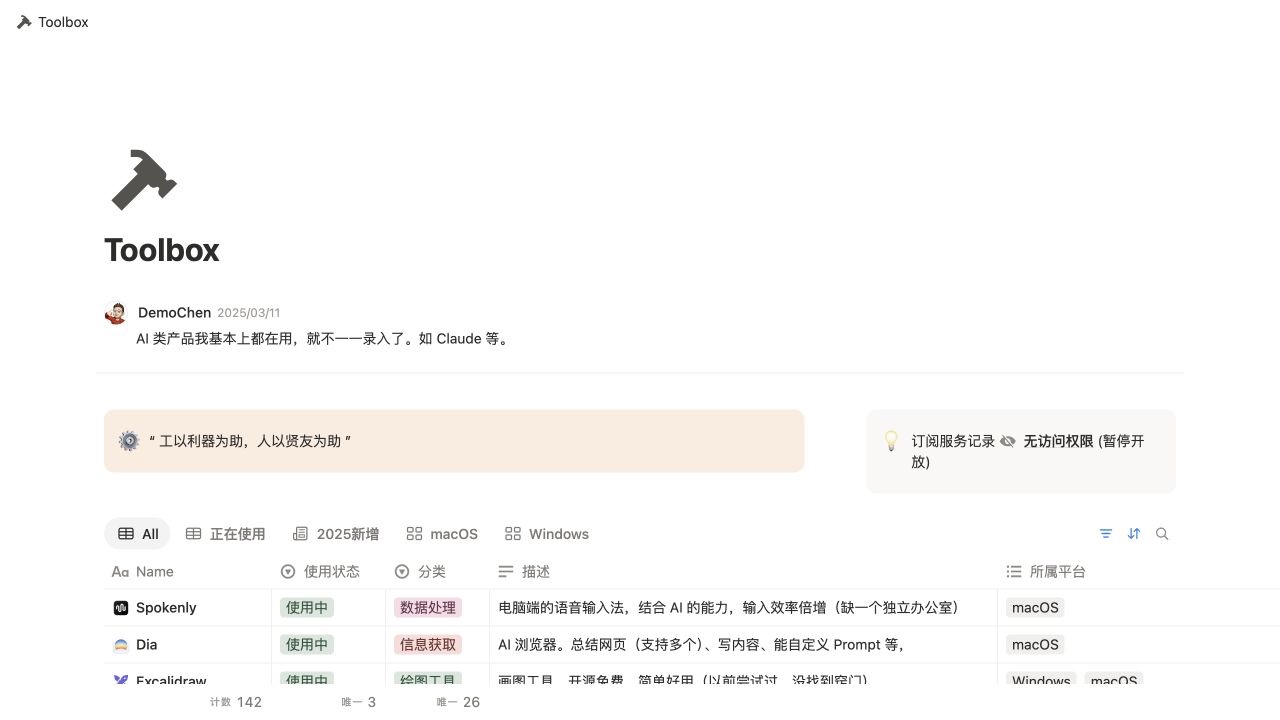The width and height of the screenshot is (1280, 720).
Task: Switch to the 正在使用 view tab
Action: click(x=225, y=534)
